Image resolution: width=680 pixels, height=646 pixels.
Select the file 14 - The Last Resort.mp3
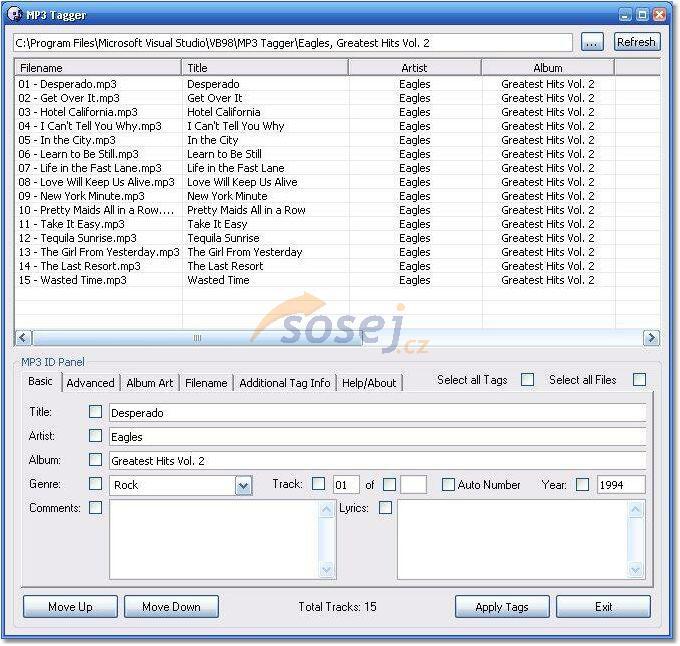coord(79,266)
